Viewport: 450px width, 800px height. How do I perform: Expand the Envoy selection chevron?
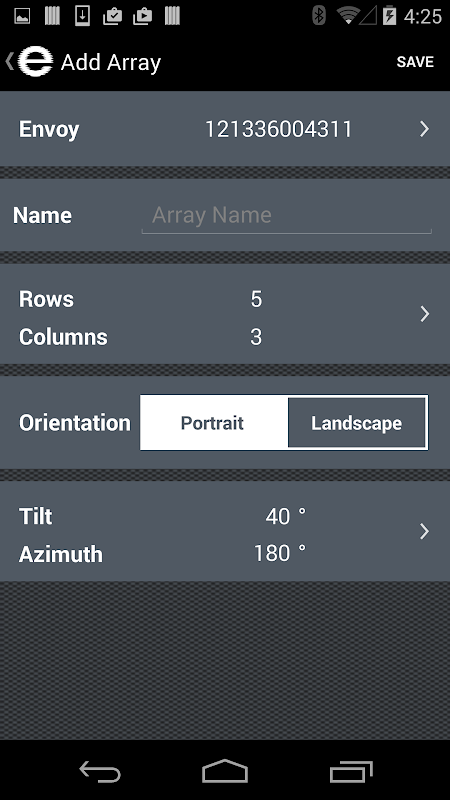(x=424, y=129)
